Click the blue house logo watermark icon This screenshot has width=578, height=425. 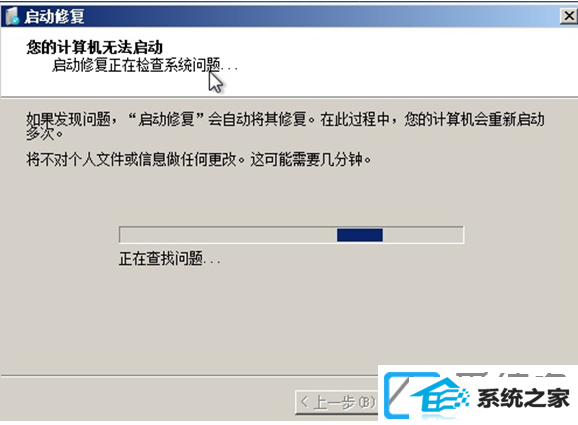(440, 397)
